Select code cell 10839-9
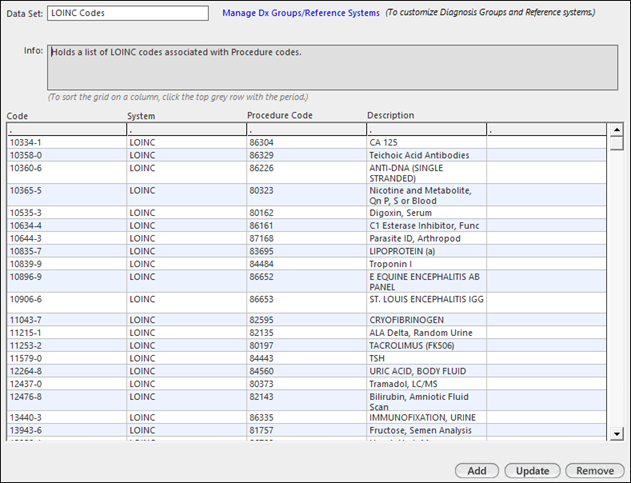This screenshot has width=631, height=483. [66, 264]
